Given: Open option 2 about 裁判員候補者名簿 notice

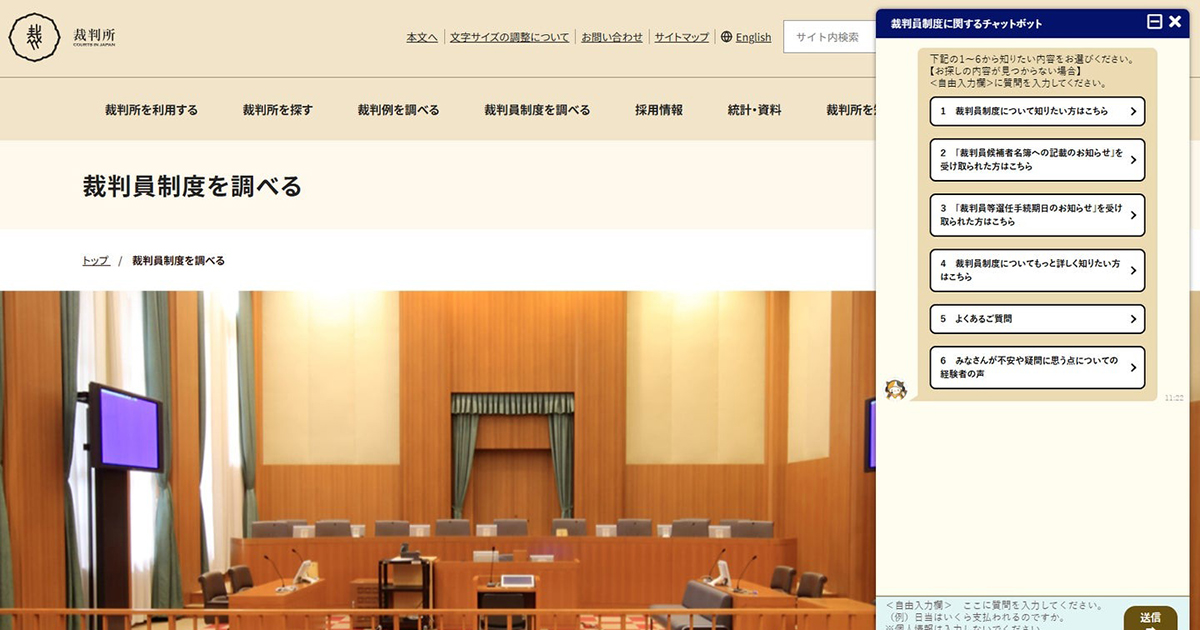Looking at the screenshot, I should tap(1036, 160).
